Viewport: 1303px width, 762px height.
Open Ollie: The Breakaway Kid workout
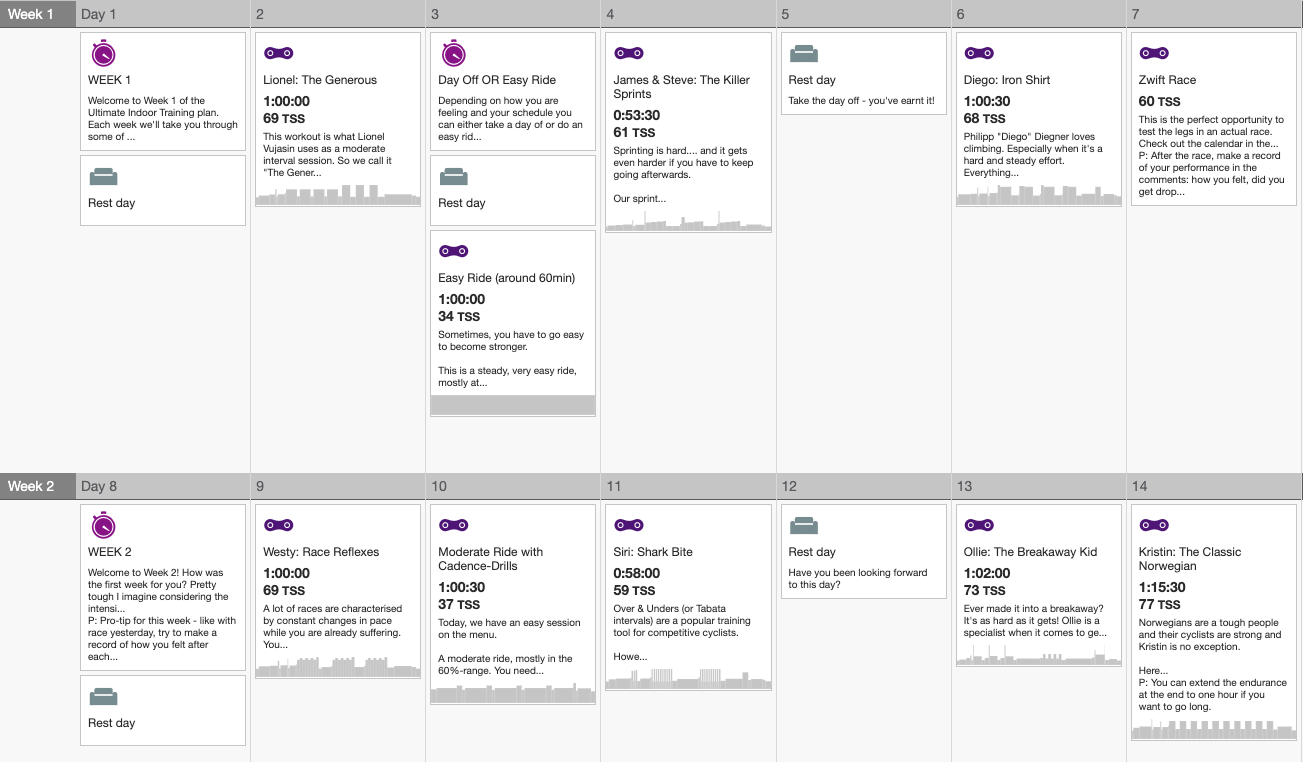pos(1030,552)
